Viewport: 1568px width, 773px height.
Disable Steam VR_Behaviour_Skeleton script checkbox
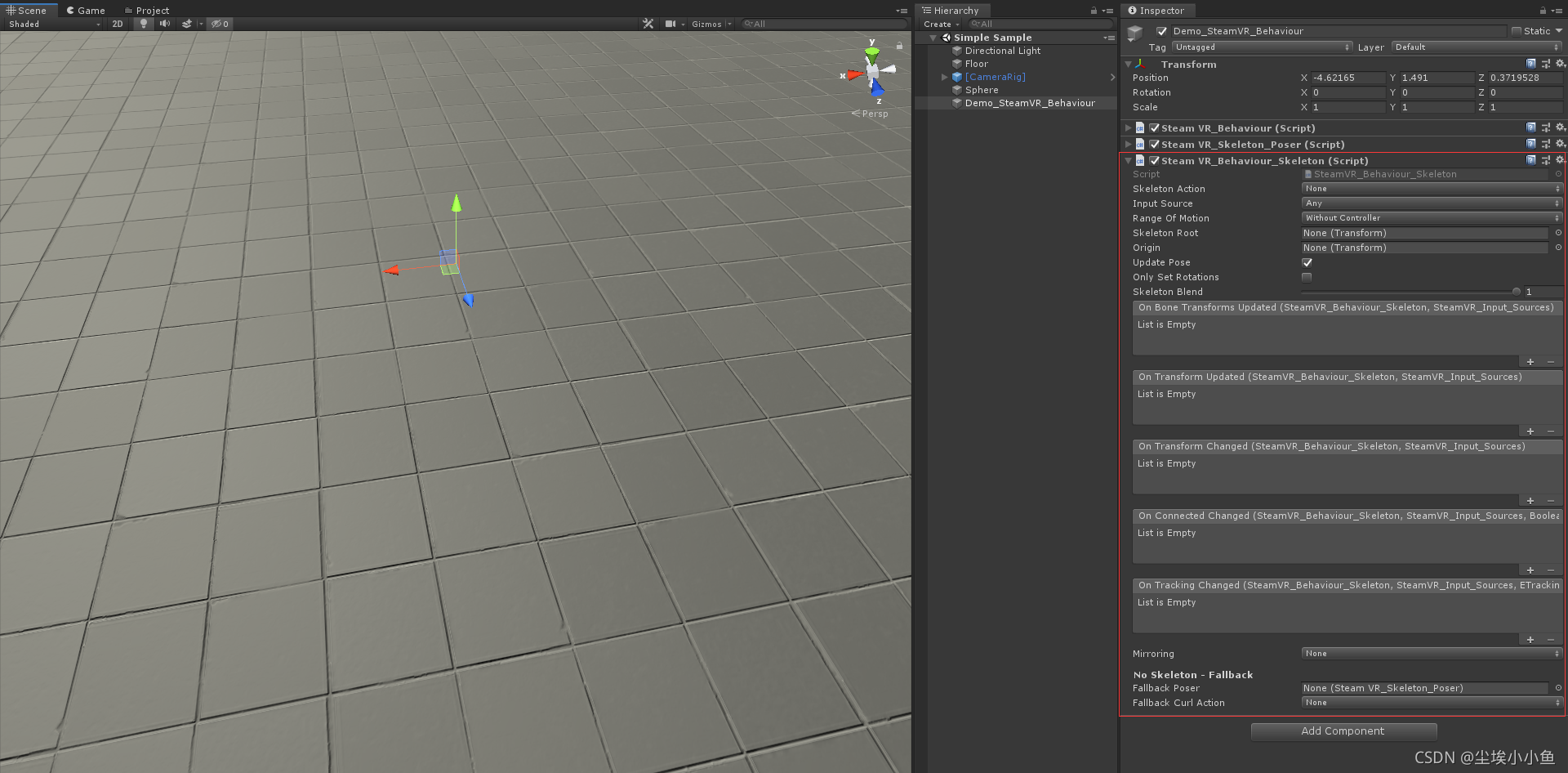tap(1155, 160)
